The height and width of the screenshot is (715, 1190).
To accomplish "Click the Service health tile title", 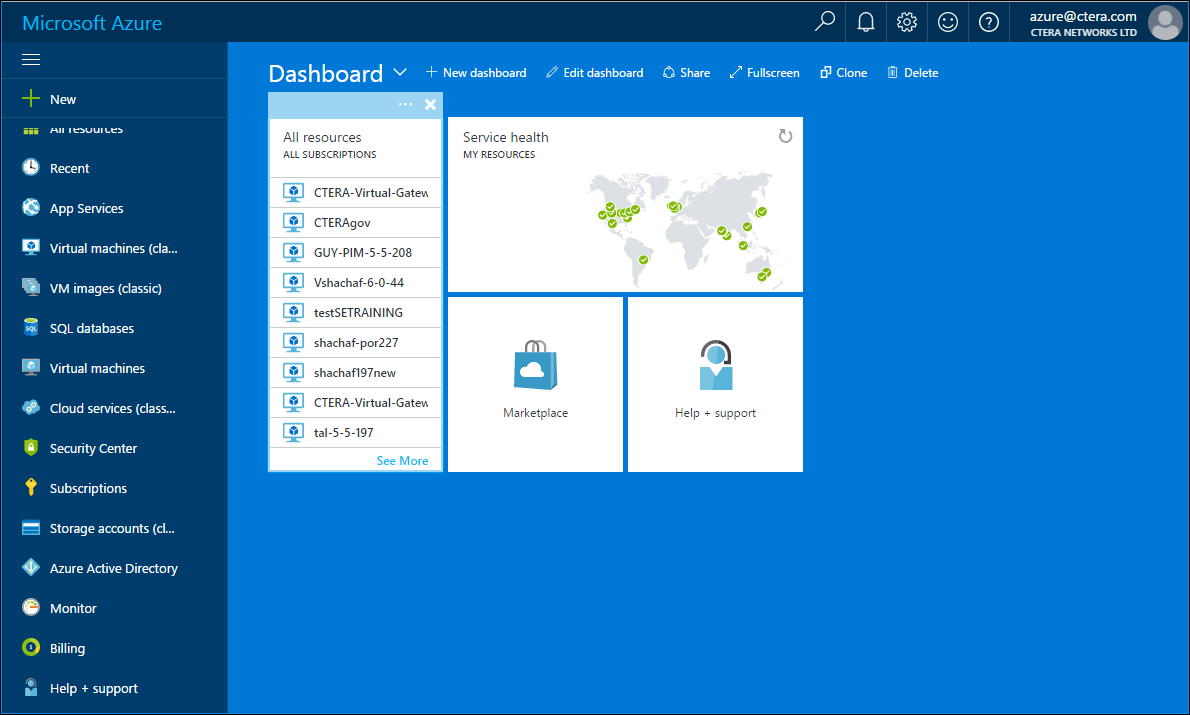I will [x=505, y=137].
